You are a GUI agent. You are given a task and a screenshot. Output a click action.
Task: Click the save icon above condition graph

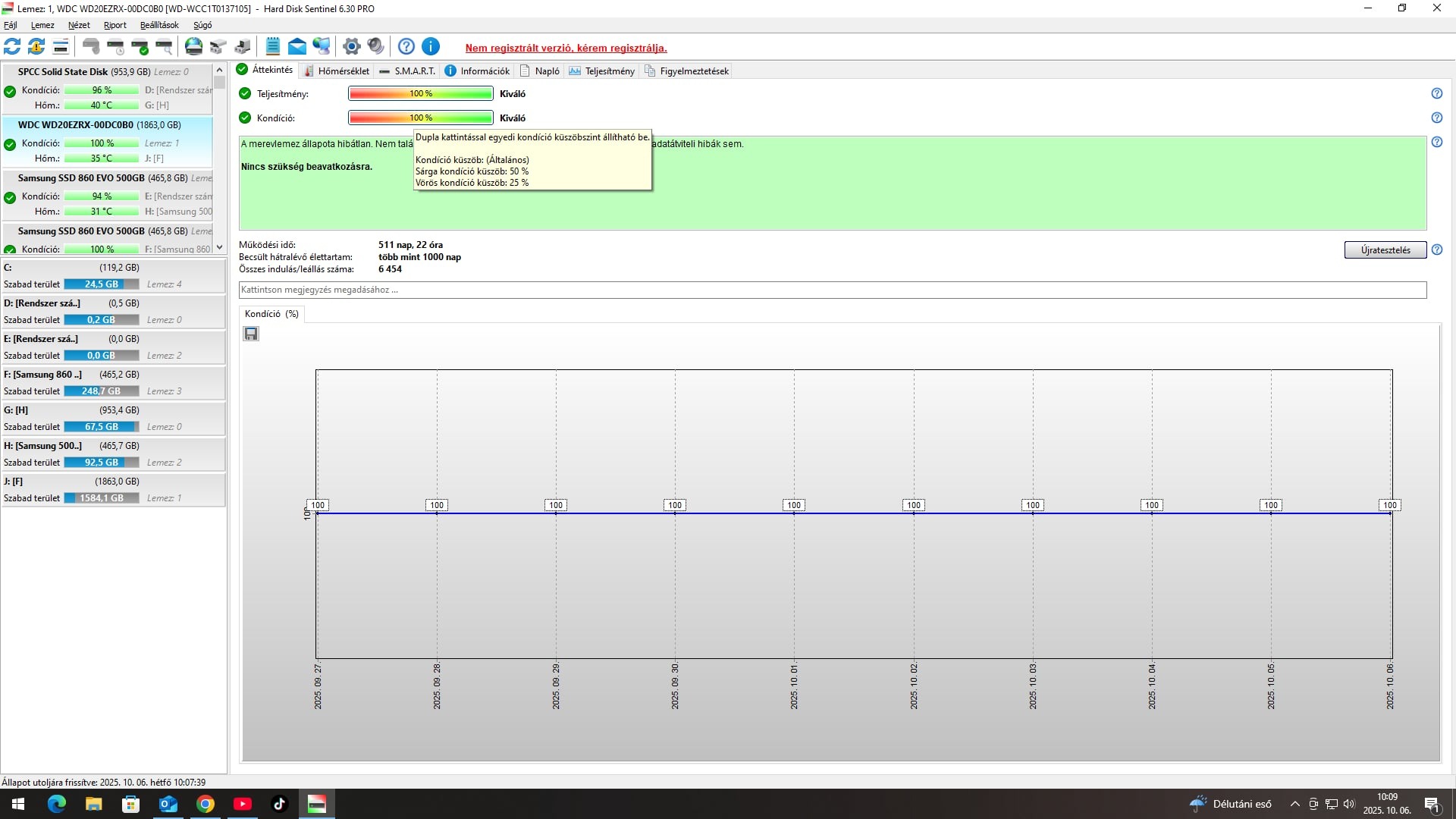click(251, 334)
